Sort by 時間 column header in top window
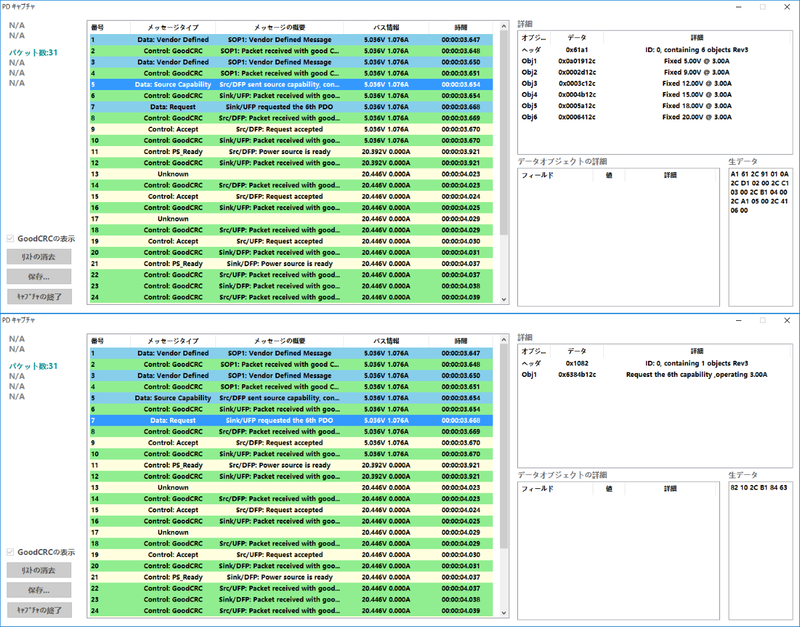800x627 pixels. pos(461,28)
